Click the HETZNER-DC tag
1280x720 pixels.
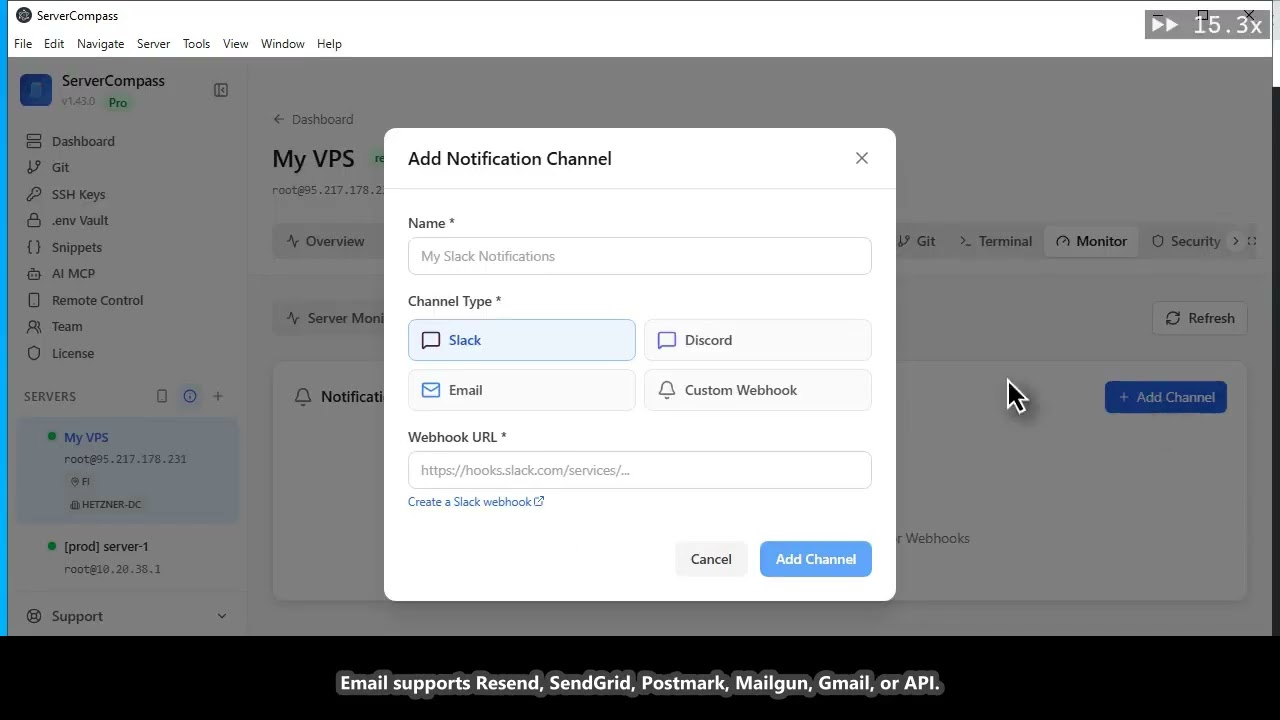(105, 504)
